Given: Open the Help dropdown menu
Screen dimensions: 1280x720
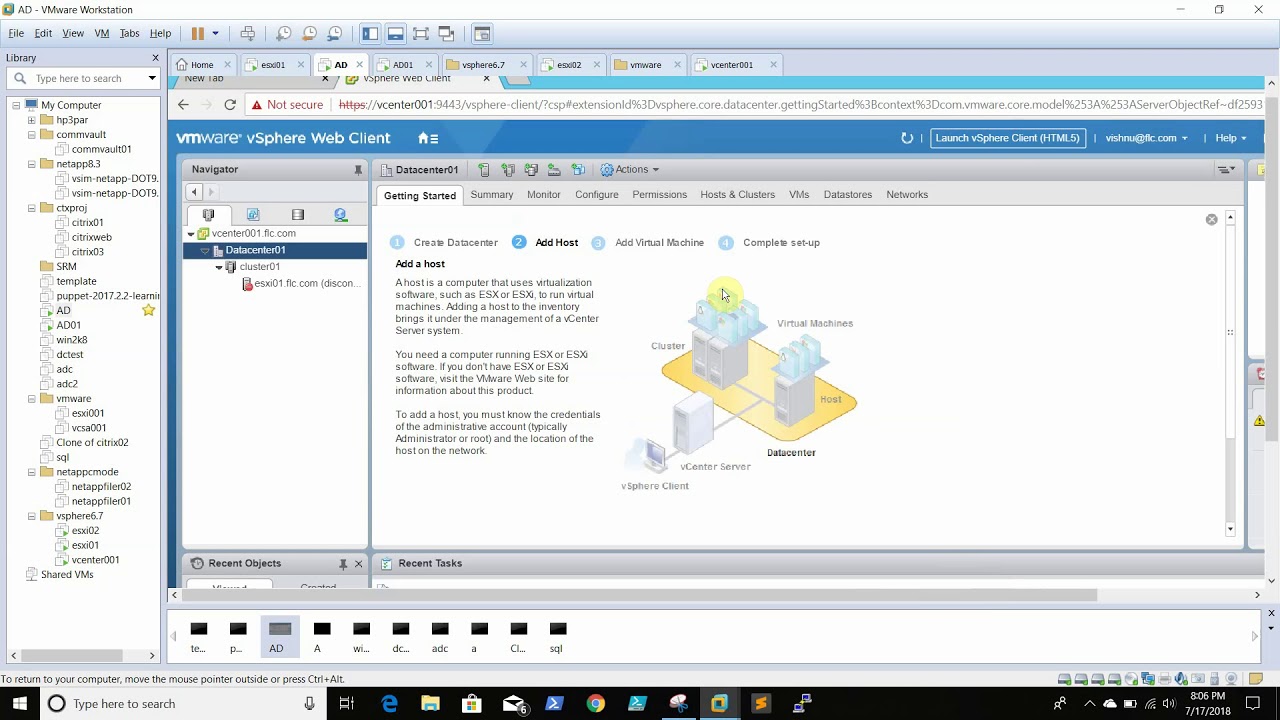Looking at the screenshot, I should tap(1231, 138).
